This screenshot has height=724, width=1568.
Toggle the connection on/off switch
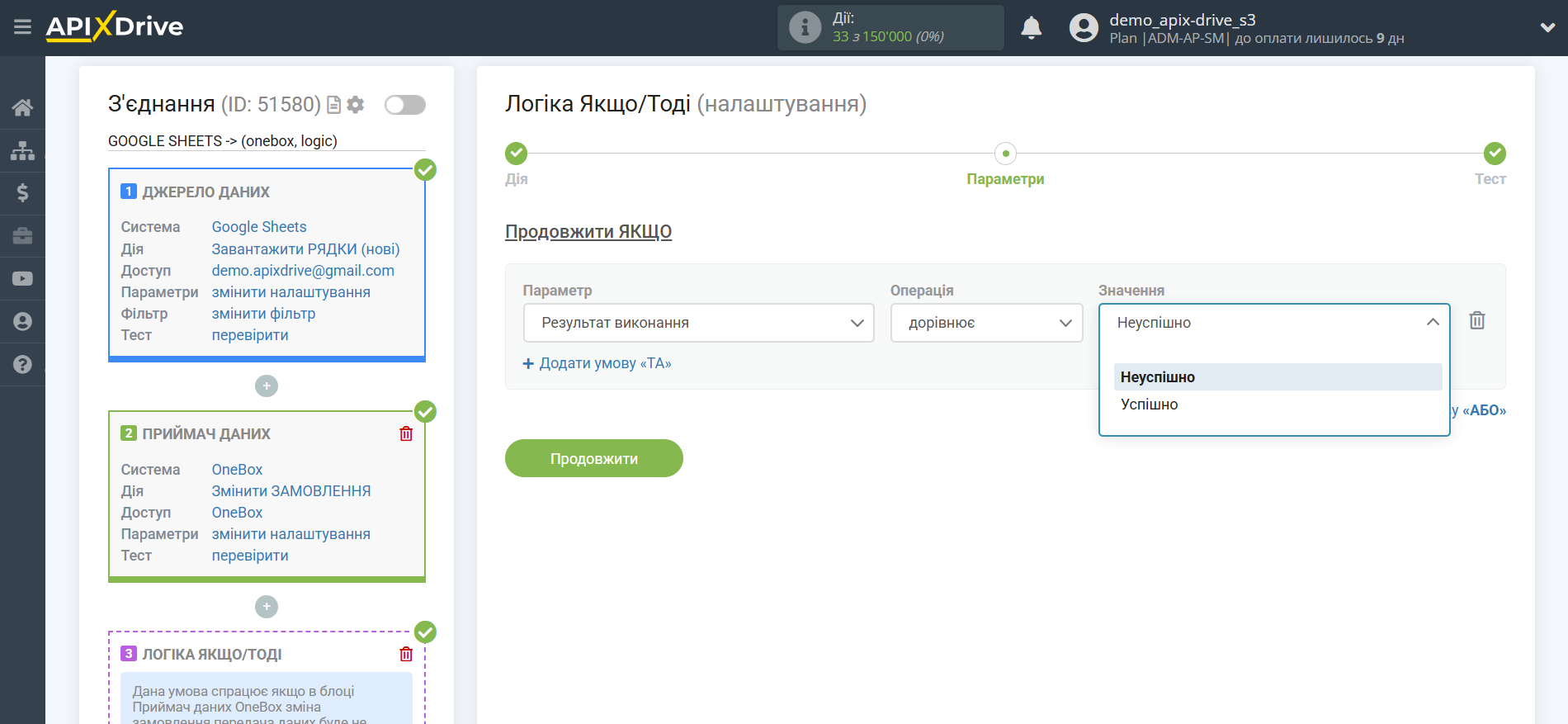pyautogui.click(x=405, y=105)
